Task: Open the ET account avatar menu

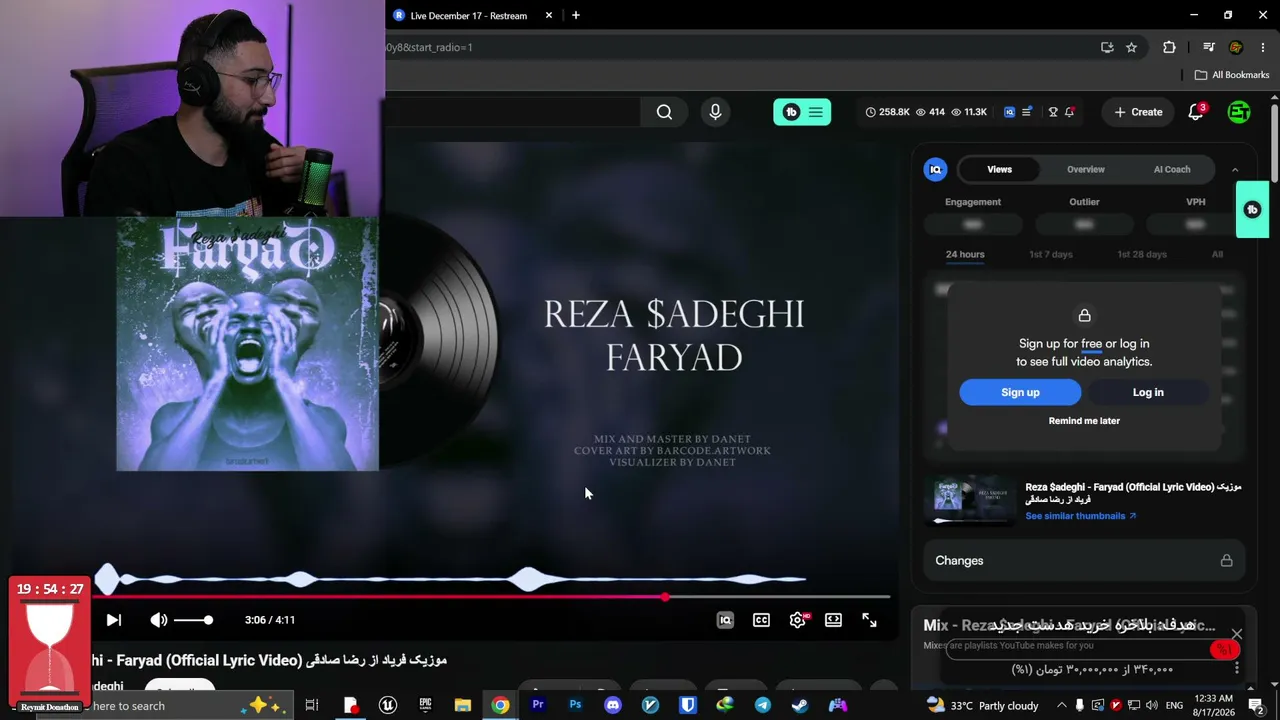Action: pyautogui.click(x=1239, y=112)
